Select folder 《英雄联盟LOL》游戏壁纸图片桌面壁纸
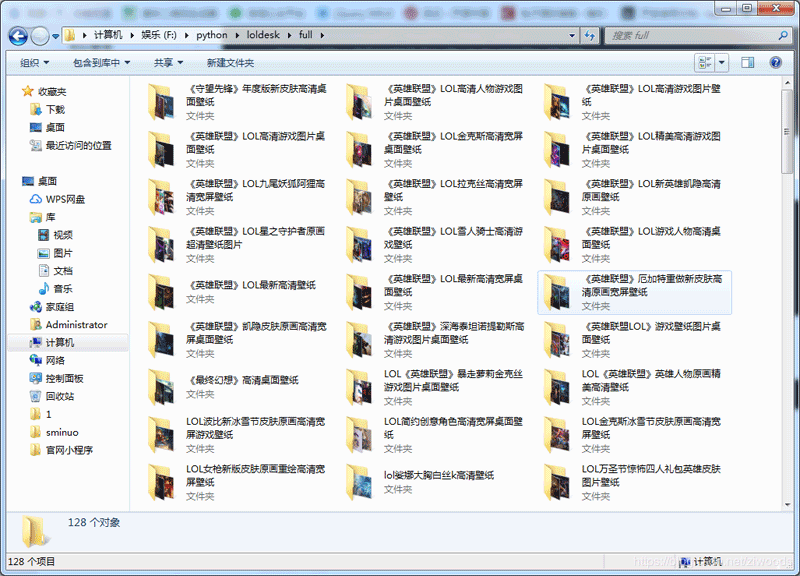The image size is (800, 576). click(634, 339)
